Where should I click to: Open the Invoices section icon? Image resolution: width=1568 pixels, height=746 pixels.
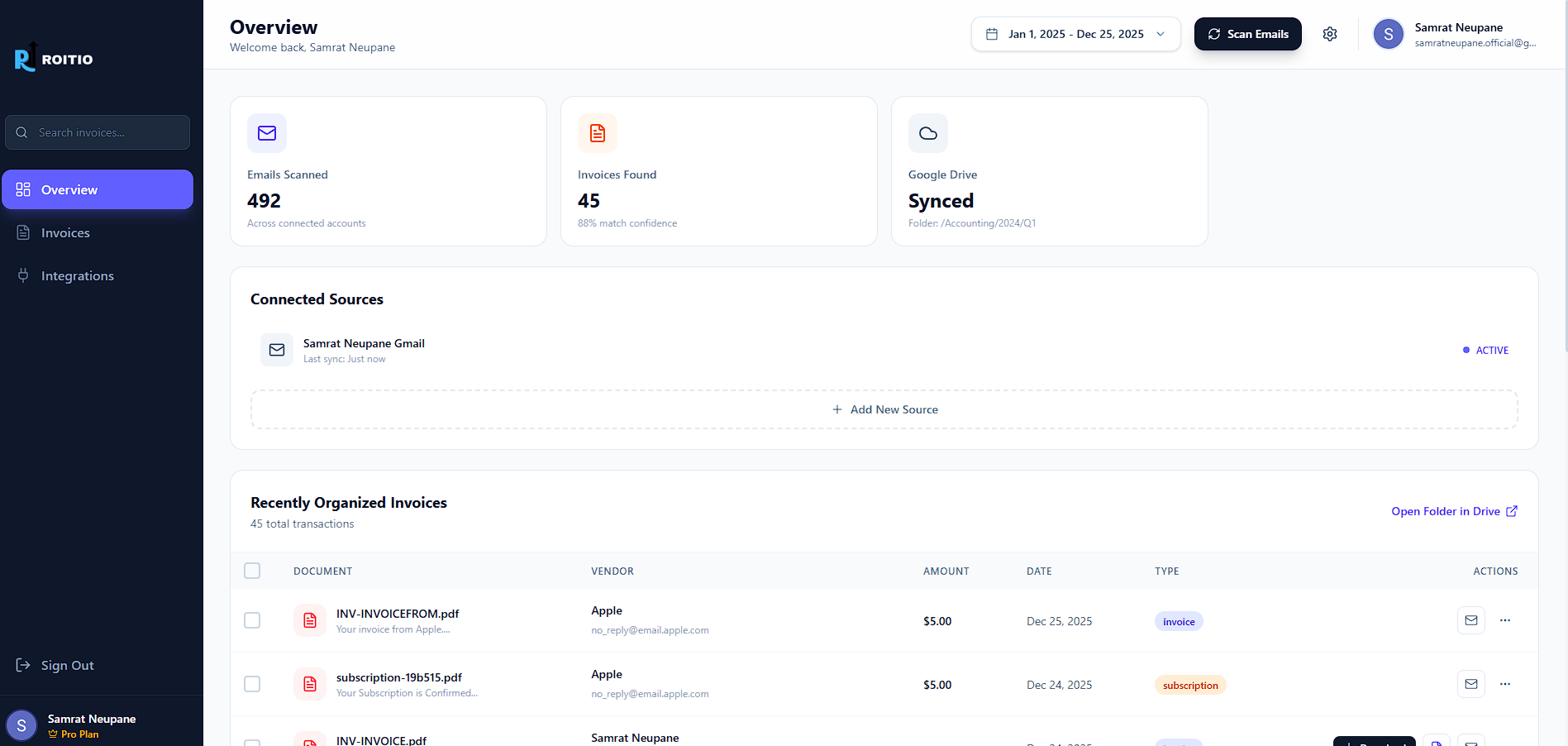tap(24, 232)
